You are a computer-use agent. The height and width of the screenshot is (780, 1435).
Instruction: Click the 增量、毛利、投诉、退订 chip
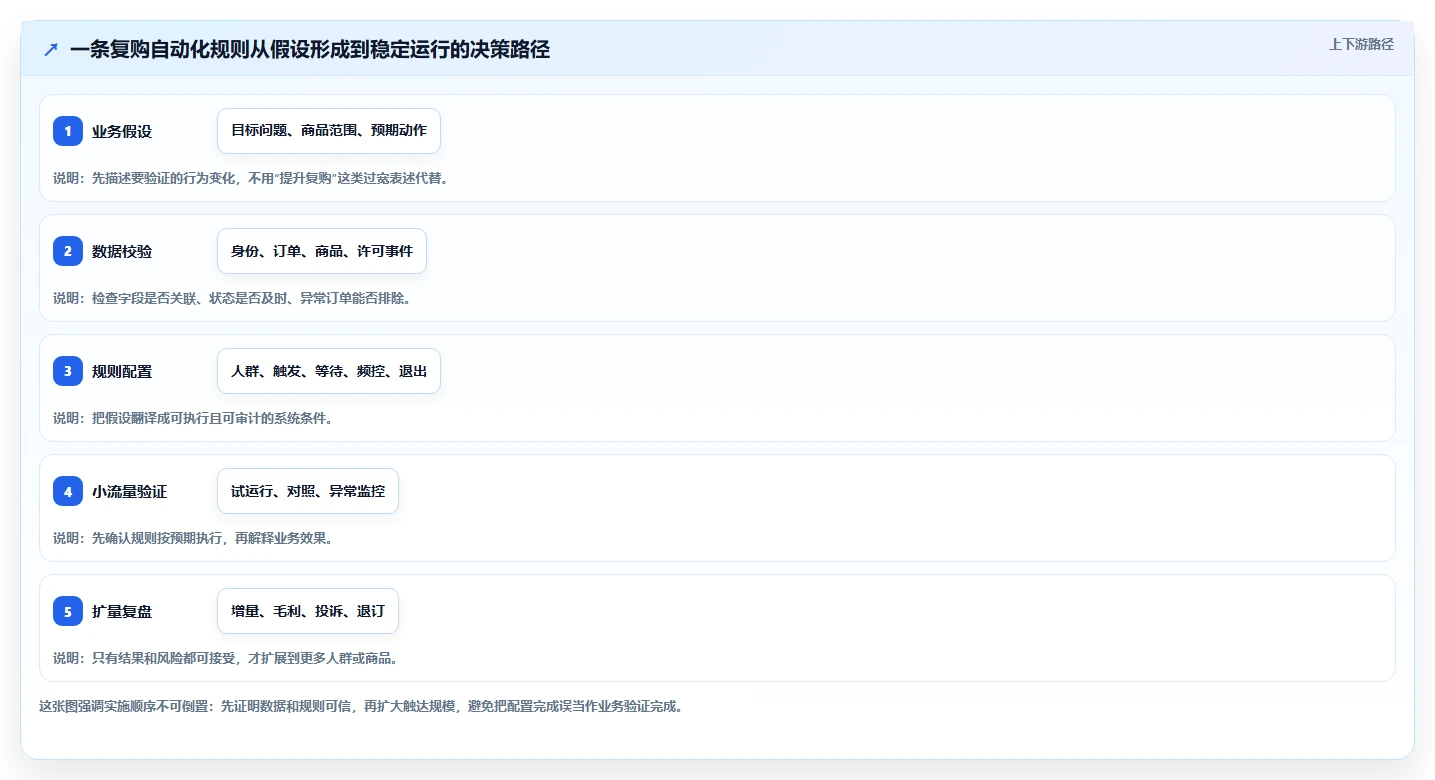(x=308, y=611)
